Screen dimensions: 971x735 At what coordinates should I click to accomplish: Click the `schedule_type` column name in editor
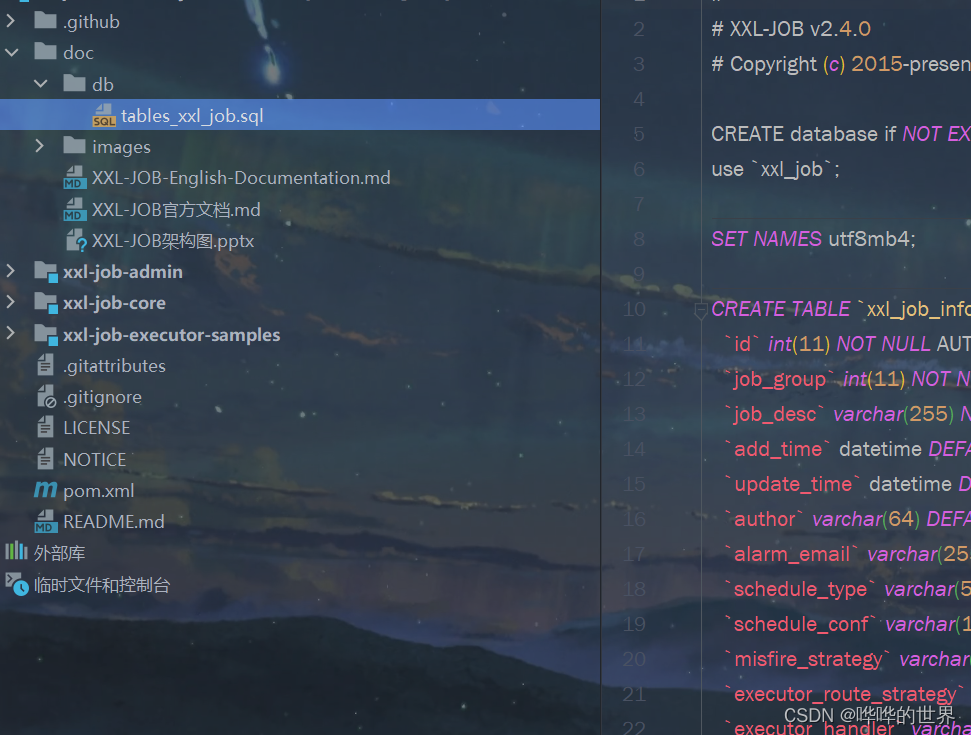800,589
